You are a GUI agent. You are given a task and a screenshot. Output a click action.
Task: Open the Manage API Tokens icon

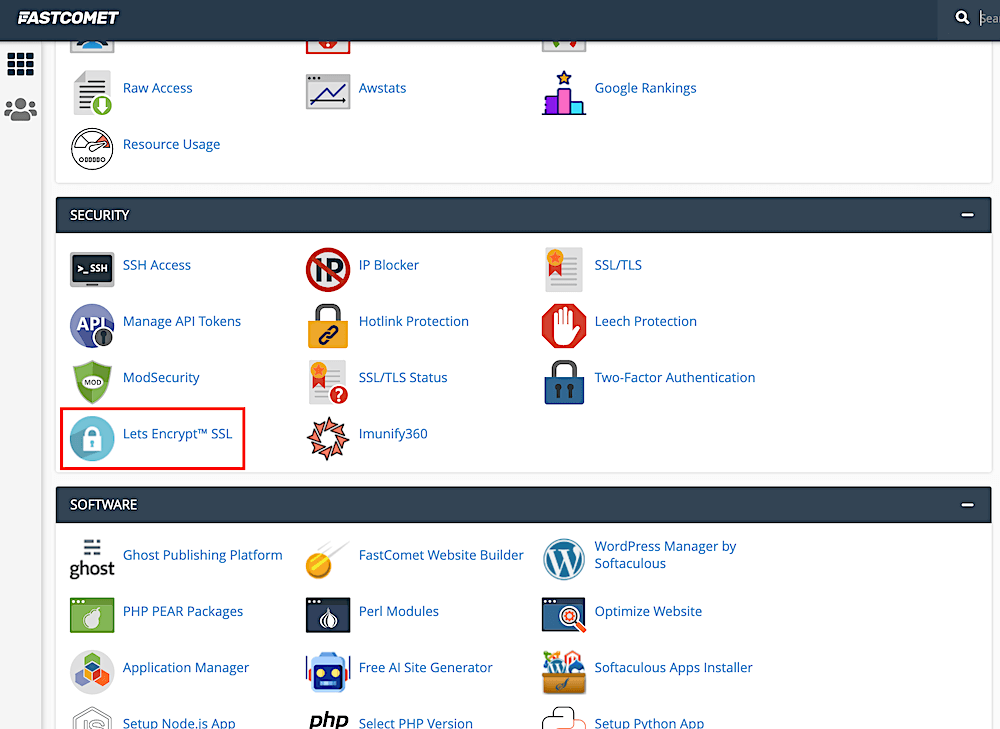(92, 325)
